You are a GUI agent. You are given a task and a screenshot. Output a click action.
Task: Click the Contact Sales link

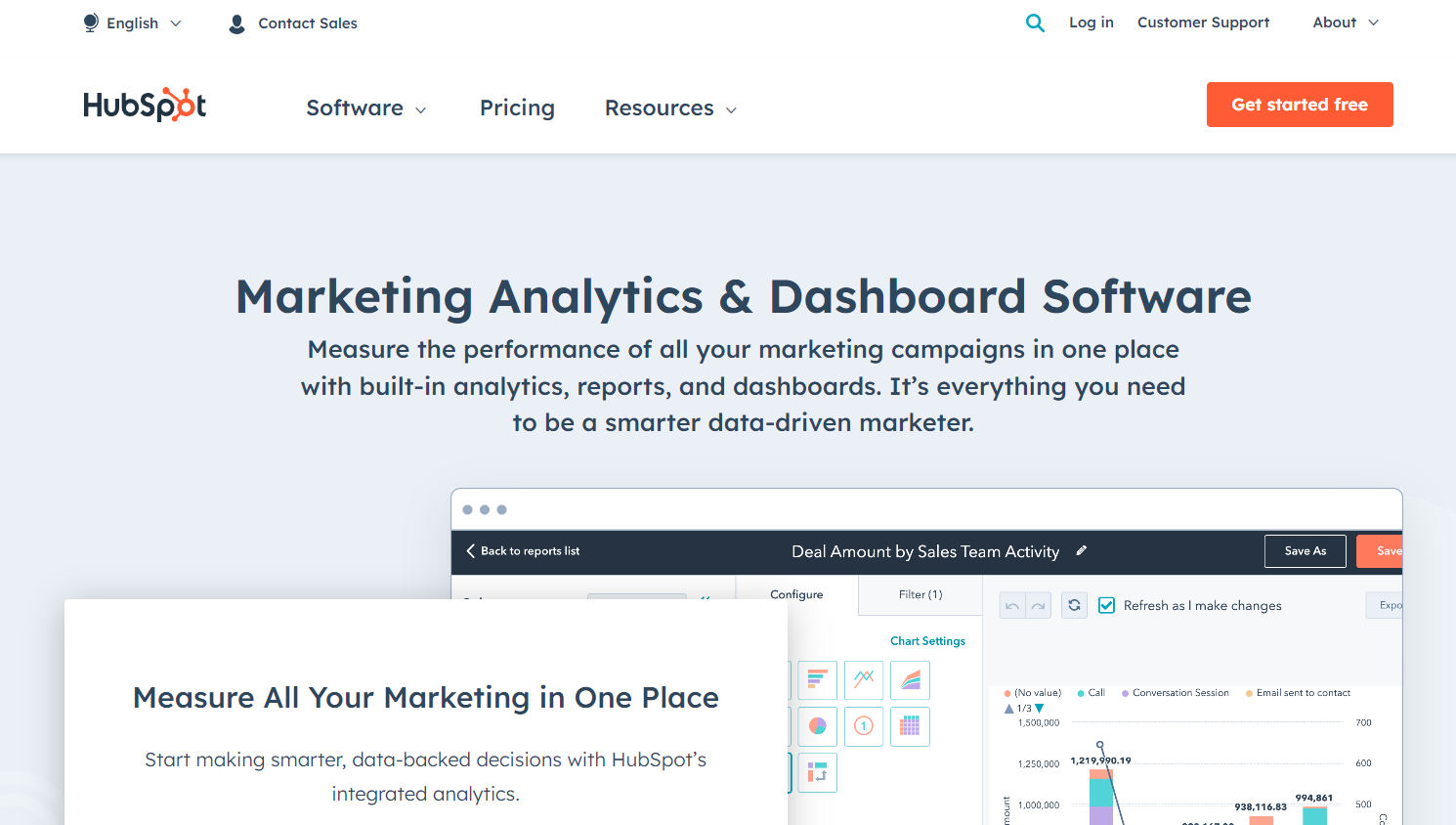pos(293,23)
